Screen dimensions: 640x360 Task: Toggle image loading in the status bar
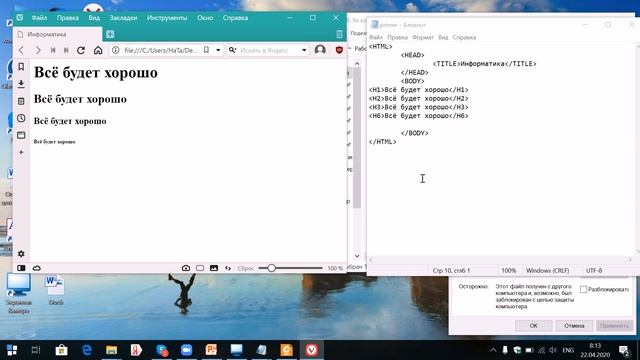214,268
